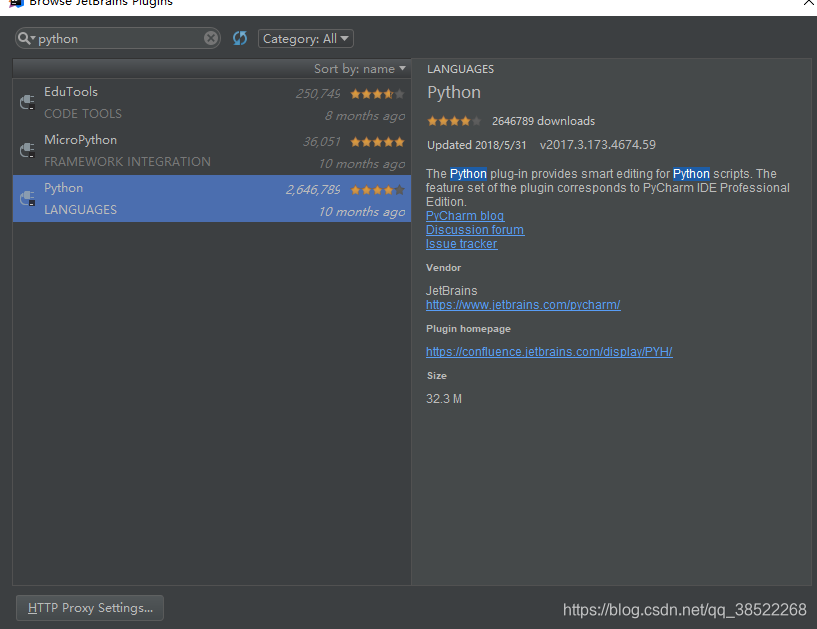The height and width of the screenshot is (629, 817).
Task: Click the version v2017.3.173.4674.59 text
Action: click(598, 145)
